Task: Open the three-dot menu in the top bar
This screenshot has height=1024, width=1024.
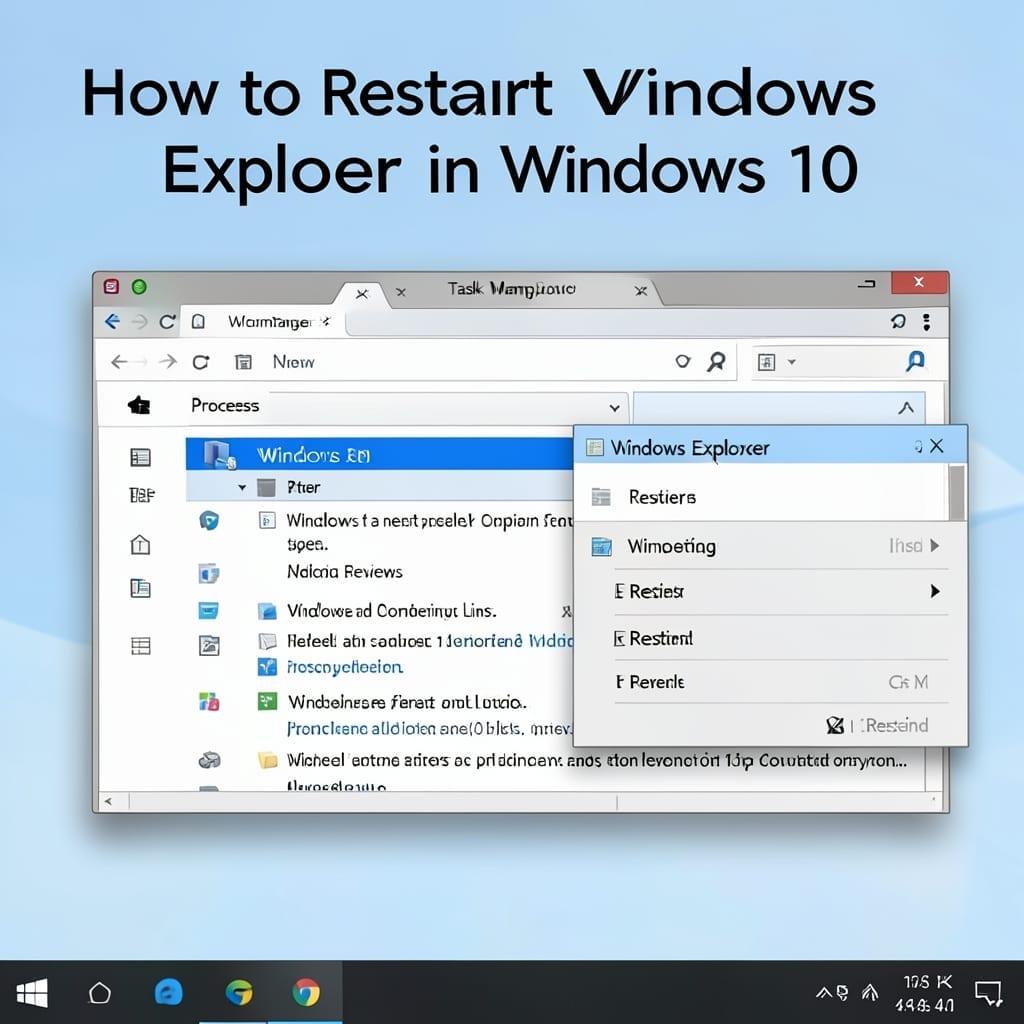Action: [x=926, y=321]
